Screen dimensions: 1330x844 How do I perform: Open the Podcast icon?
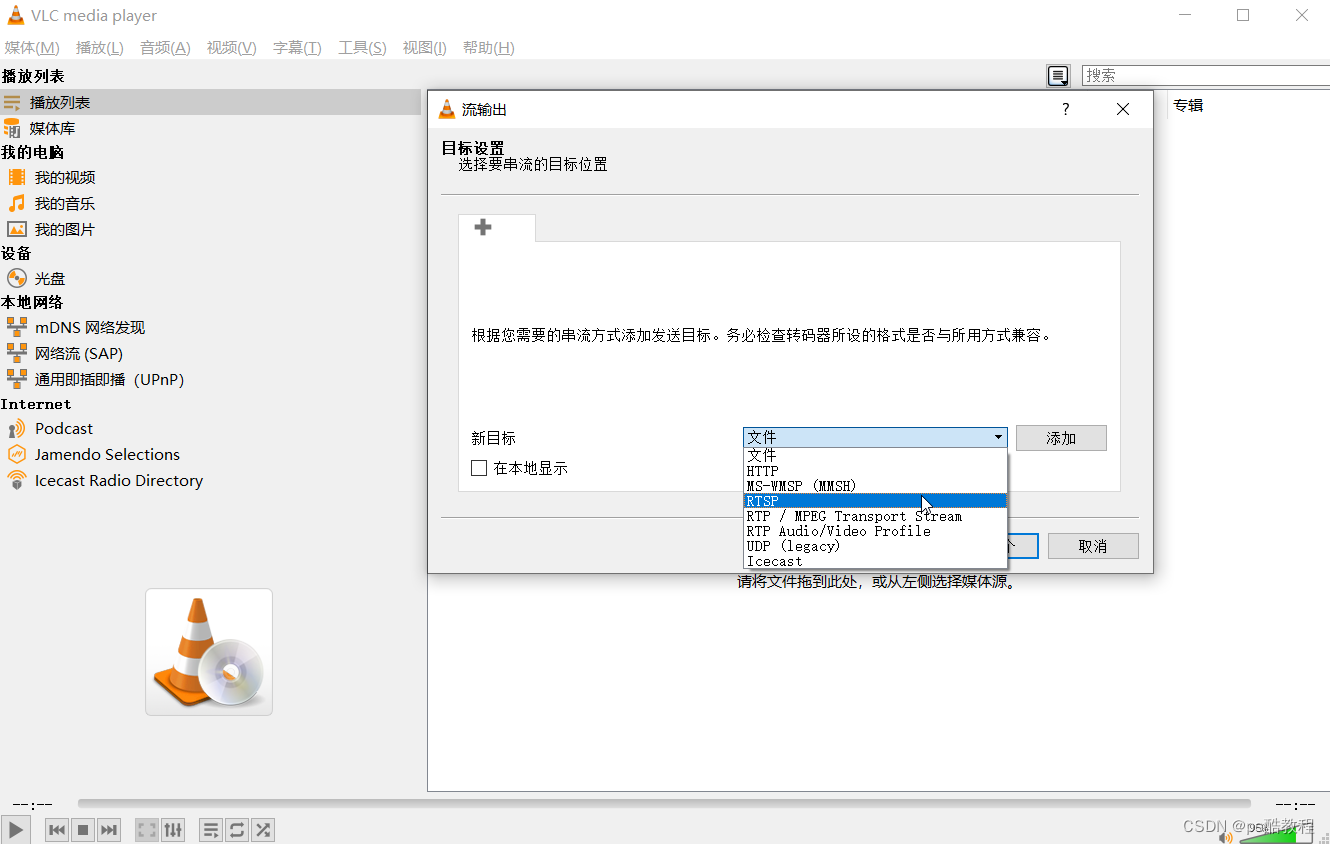[x=17, y=429]
